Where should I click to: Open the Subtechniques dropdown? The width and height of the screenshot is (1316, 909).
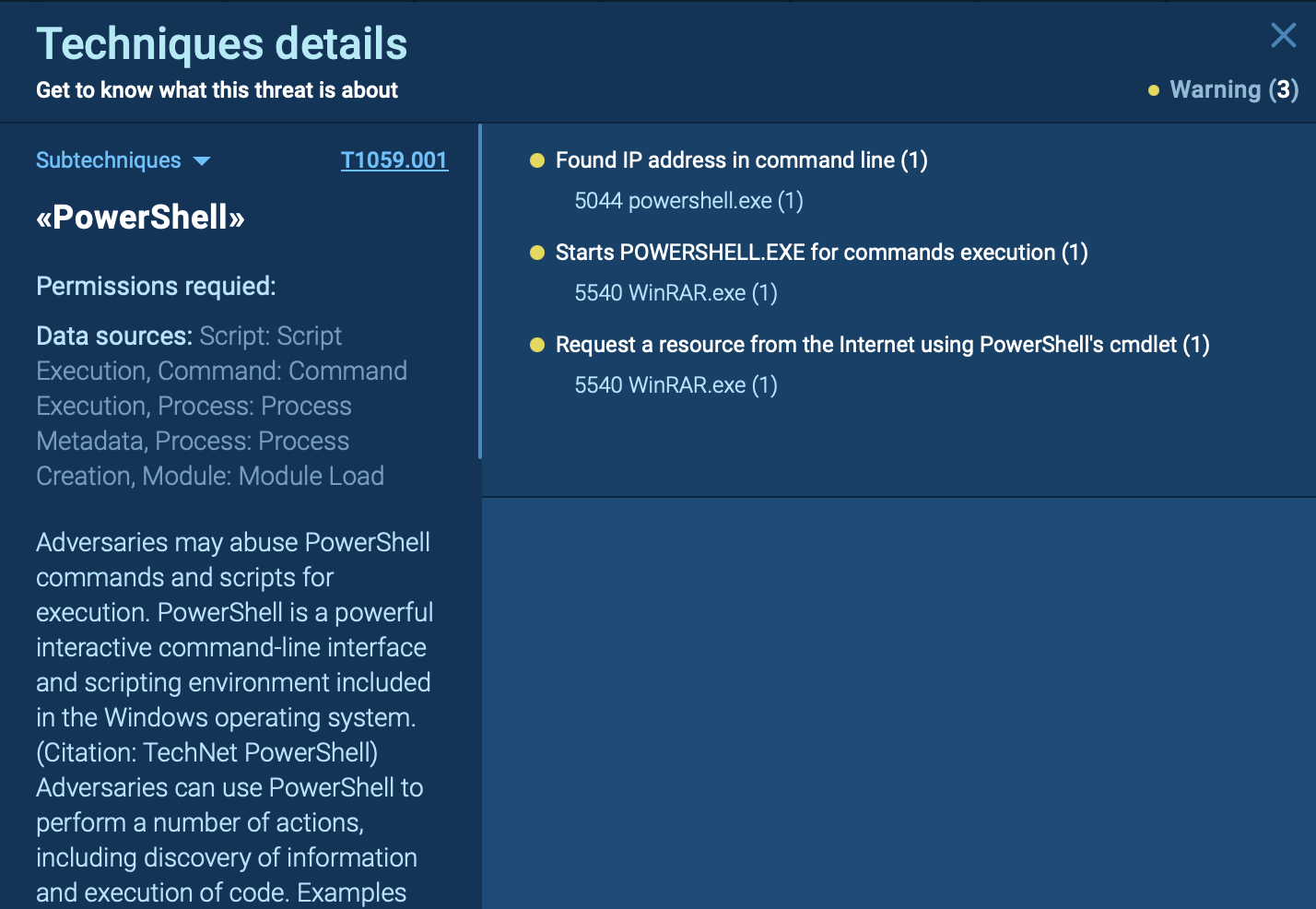pos(109,160)
